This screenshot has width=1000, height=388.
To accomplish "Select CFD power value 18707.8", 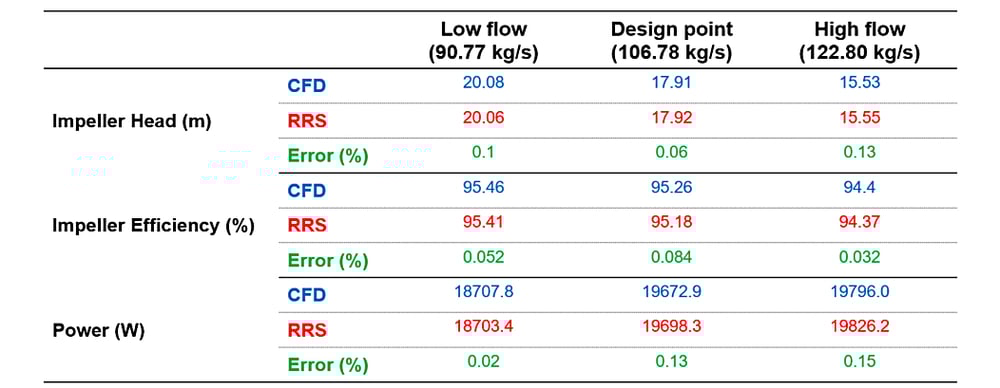I will click(x=483, y=292).
